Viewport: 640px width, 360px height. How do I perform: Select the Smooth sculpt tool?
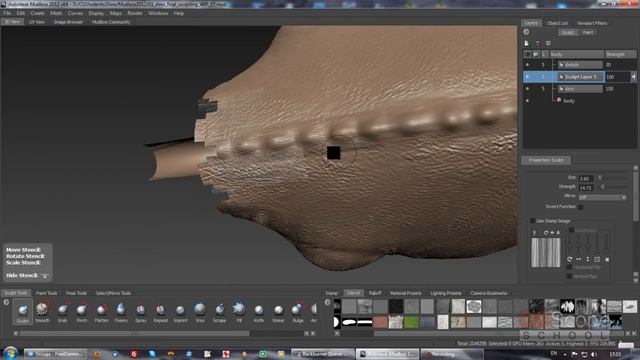pos(42,312)
